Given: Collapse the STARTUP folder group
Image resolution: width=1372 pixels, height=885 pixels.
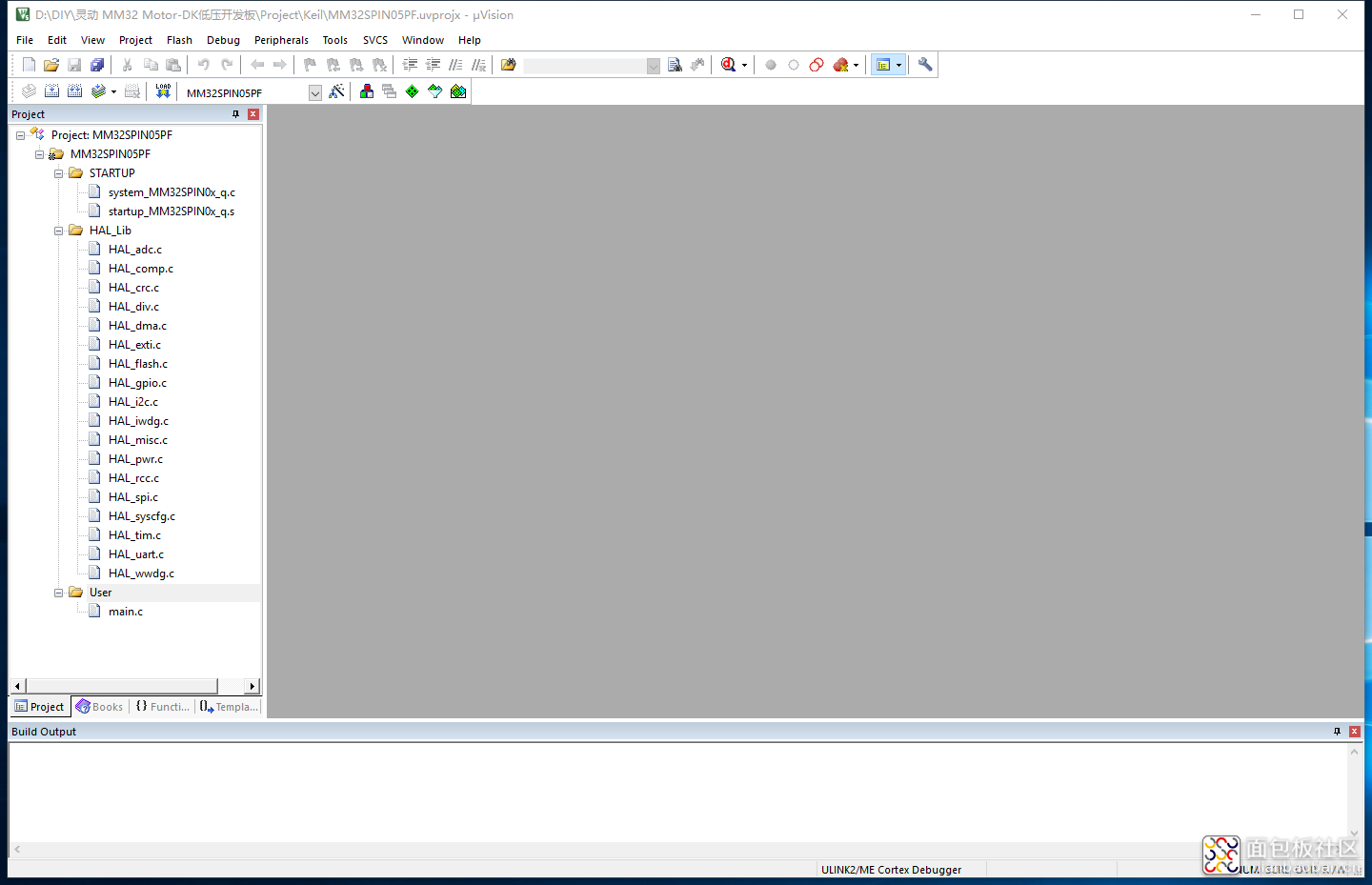Looking at the screenshot, I should click(x=58, y=173).
